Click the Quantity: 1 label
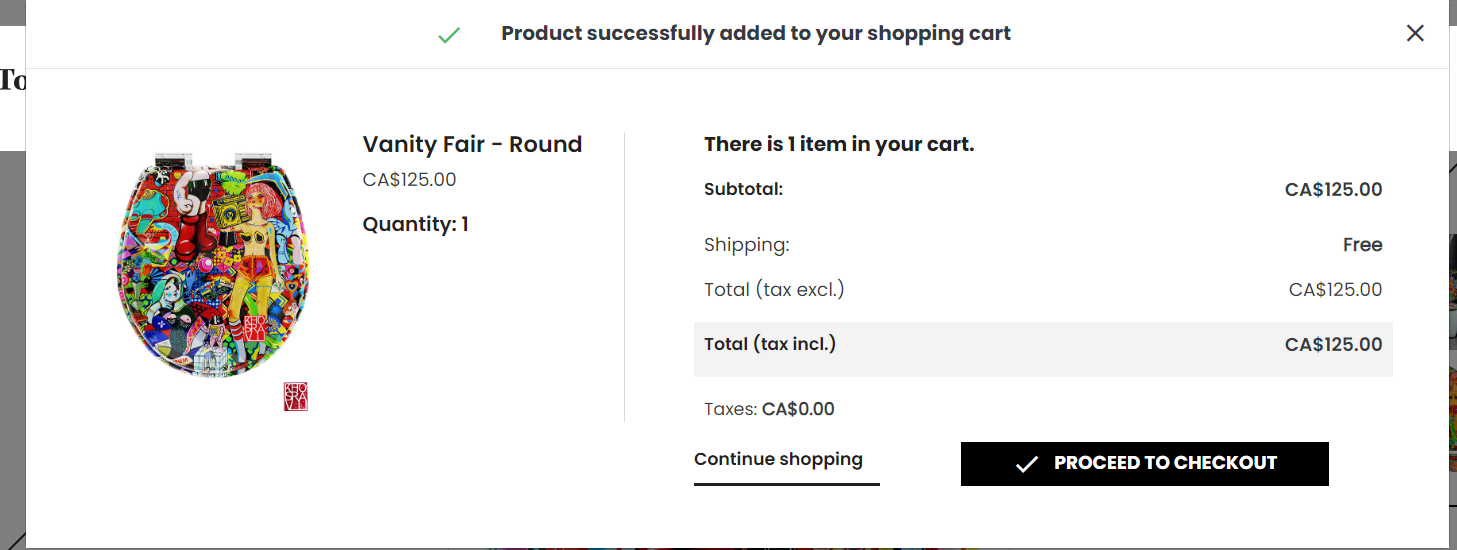This screenshot has height=550, width=1457. click(x=416, y=224)
